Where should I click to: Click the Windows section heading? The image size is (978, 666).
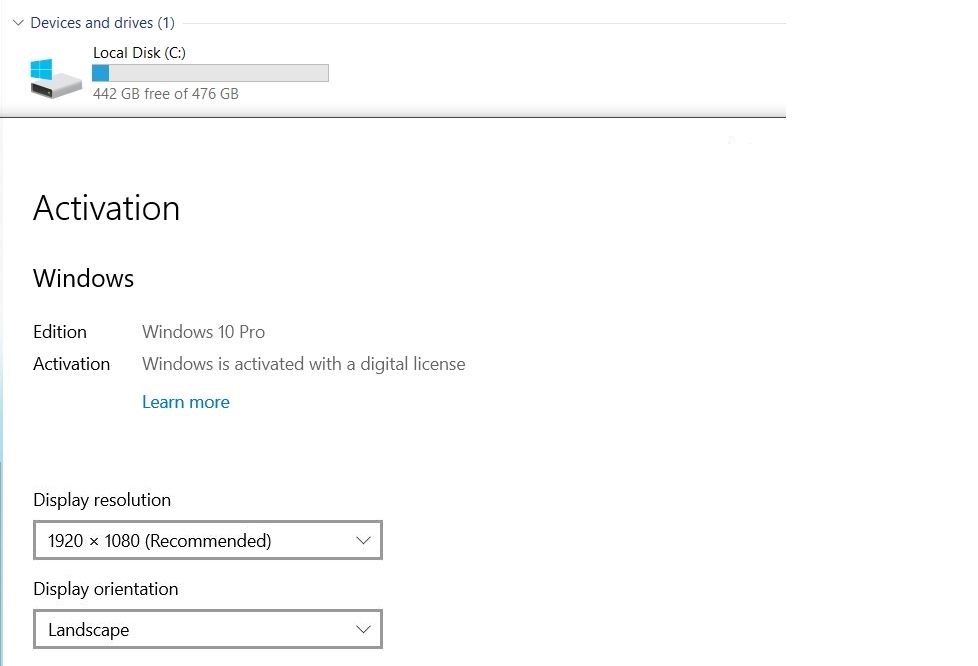tap(84, 278)
